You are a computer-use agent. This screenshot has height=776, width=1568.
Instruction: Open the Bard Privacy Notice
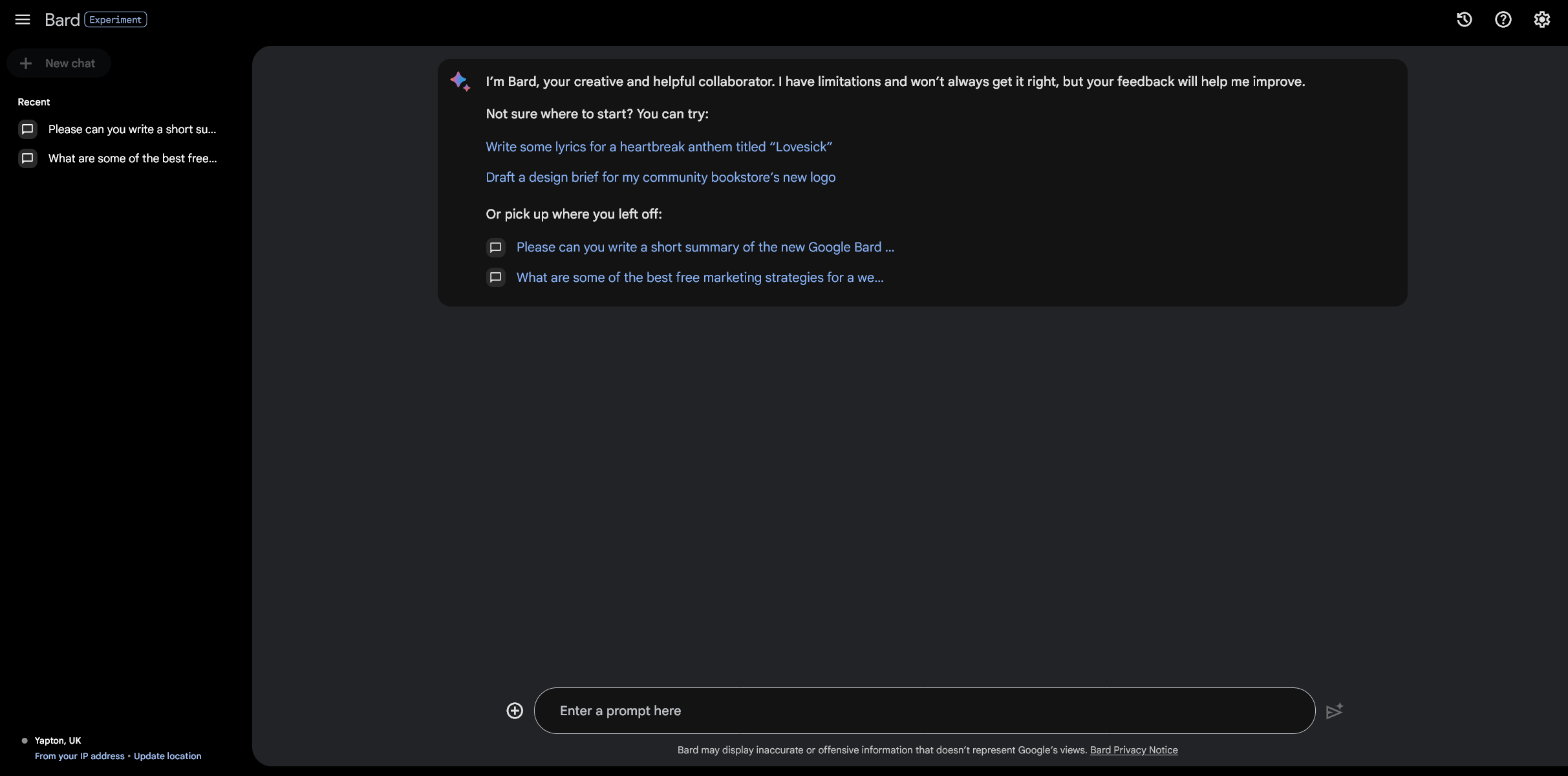pyautogui.click(x=1133, y=750)
